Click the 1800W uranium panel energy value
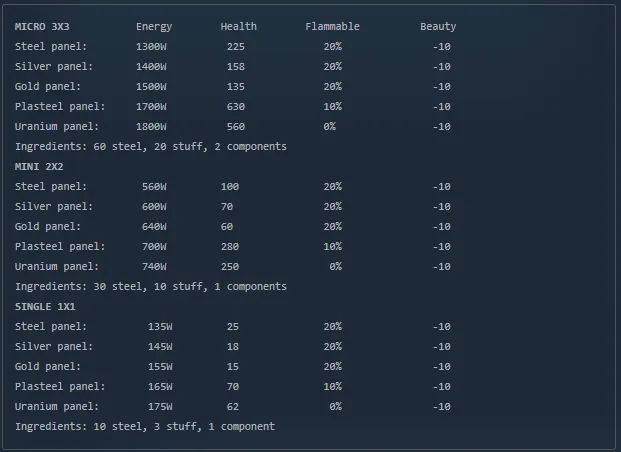Viewport: 621px width, 452px height. point(151,126)
